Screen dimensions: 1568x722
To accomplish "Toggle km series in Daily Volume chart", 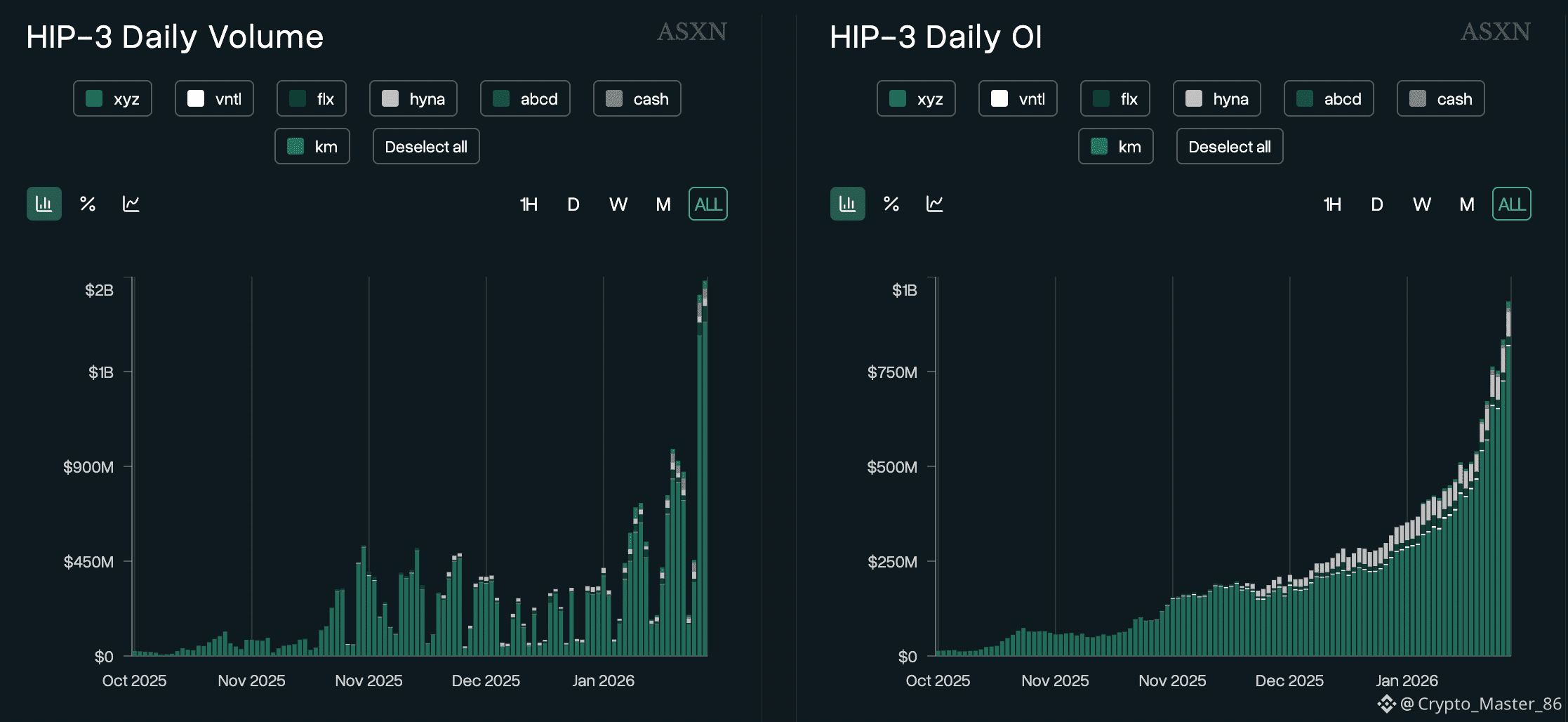I will click(x=312, y=146).
